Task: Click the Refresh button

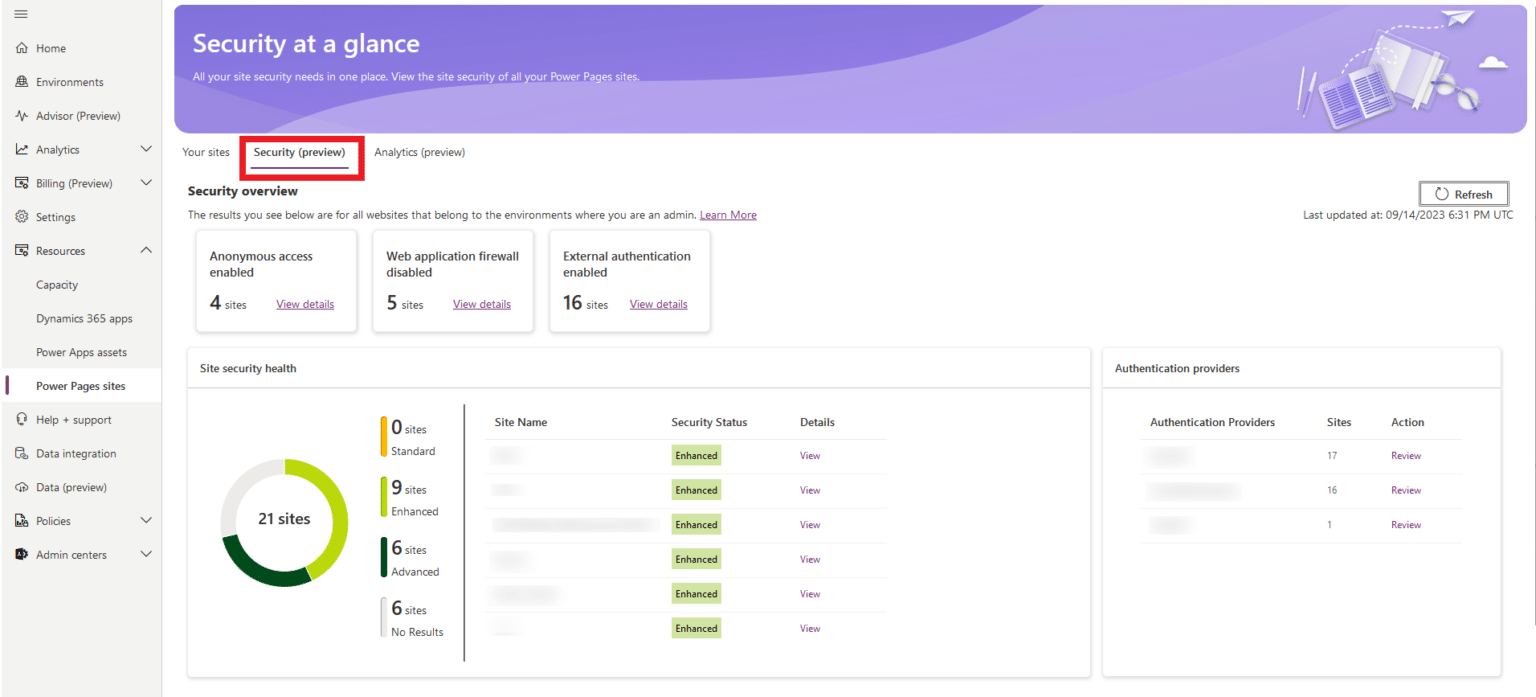Action: [1463, 193]
